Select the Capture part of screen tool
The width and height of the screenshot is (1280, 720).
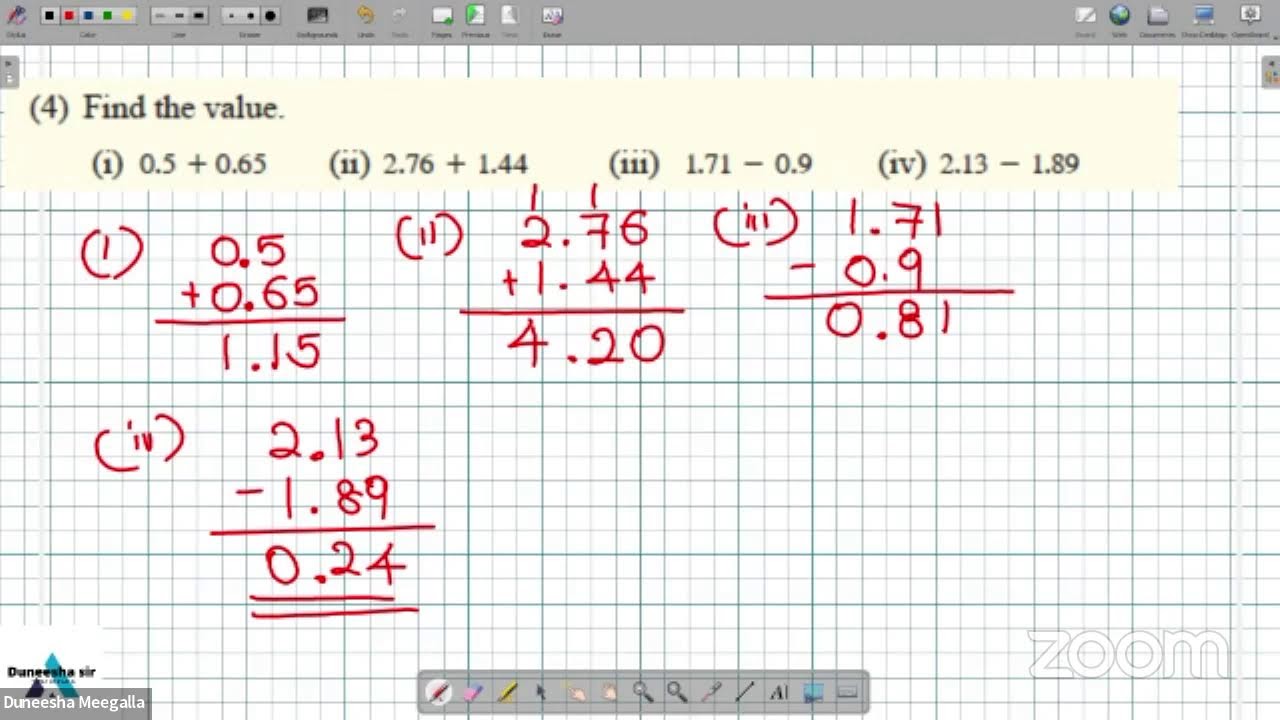pos(813,692)
